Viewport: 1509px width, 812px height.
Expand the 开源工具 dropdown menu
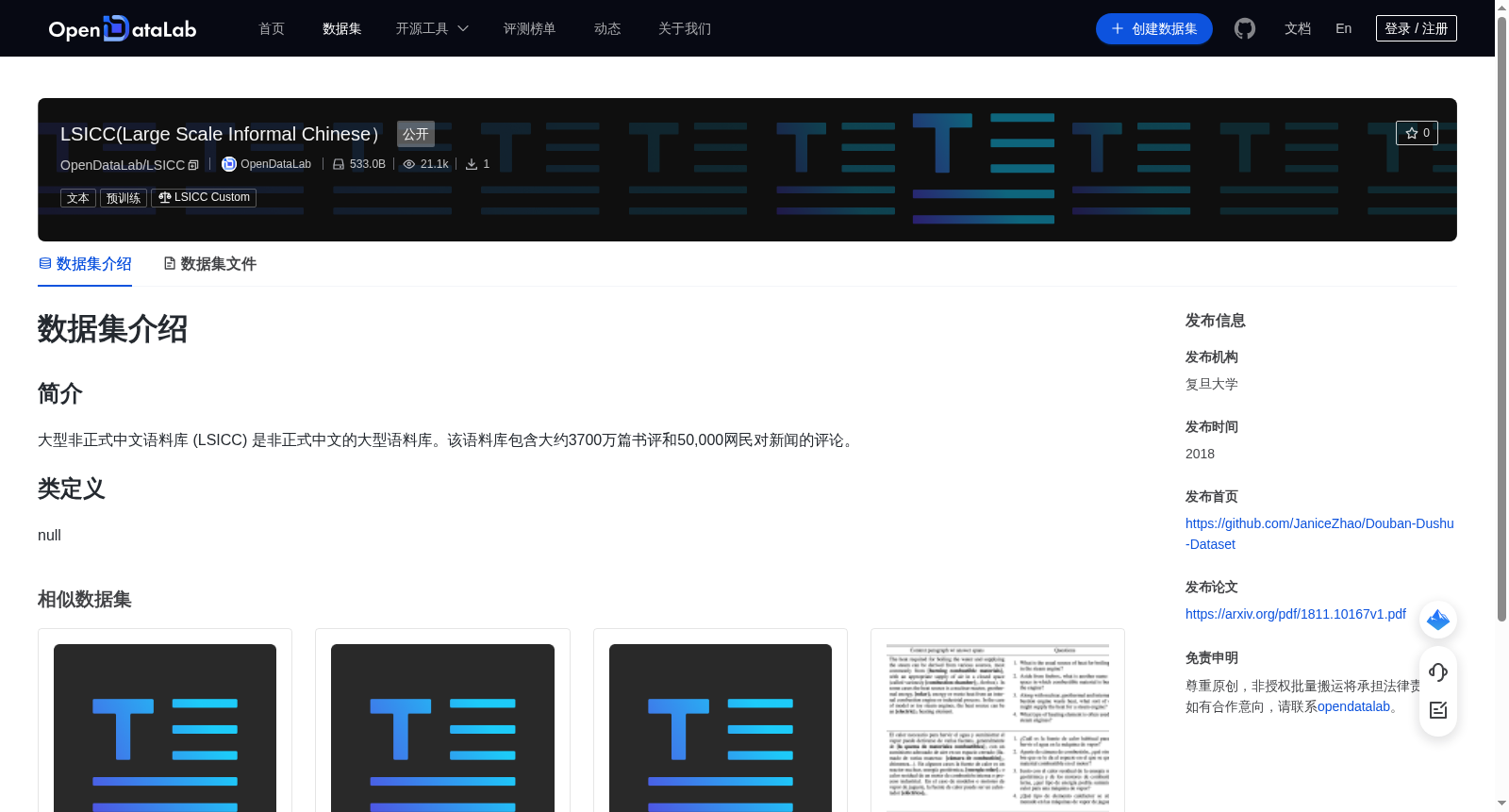432,28
